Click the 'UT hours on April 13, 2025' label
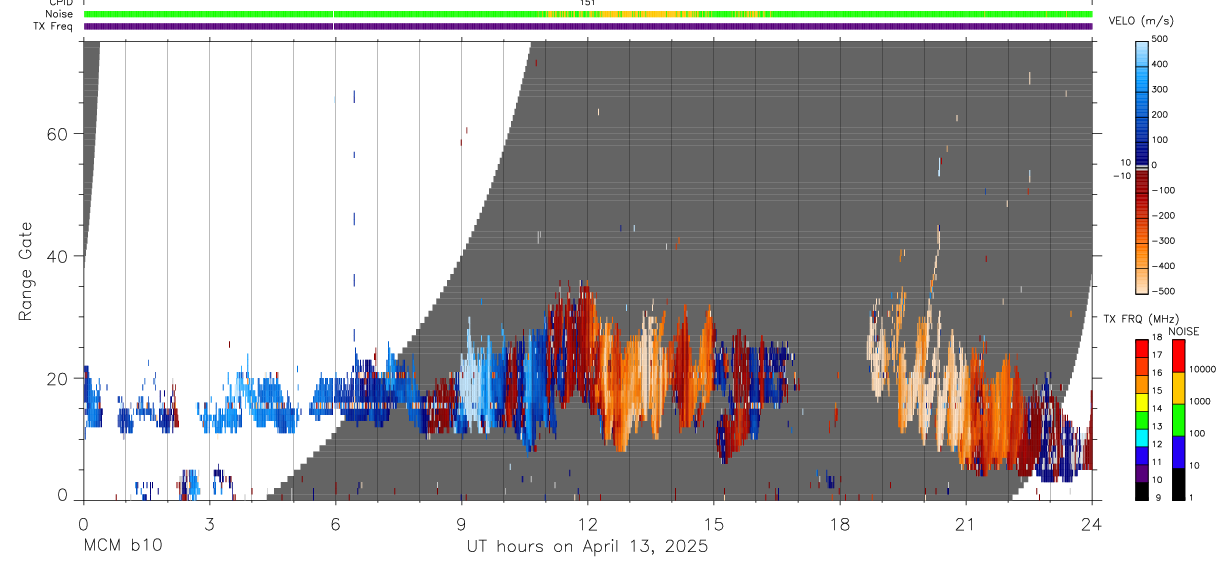Viewport: 1228px width, 567px height. pyautogui.click(x=587, y=547)
